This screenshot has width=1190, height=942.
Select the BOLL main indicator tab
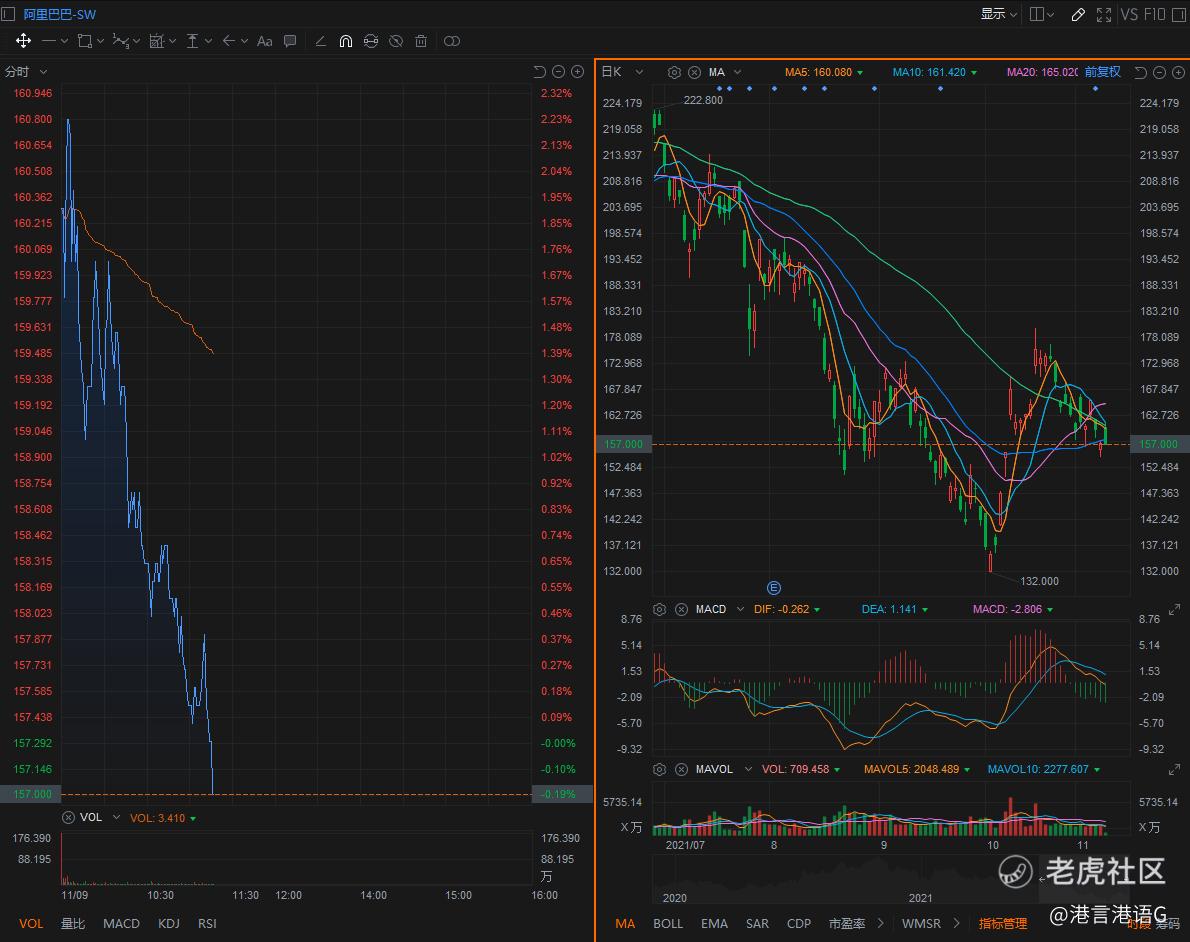[x=668, y=924]
